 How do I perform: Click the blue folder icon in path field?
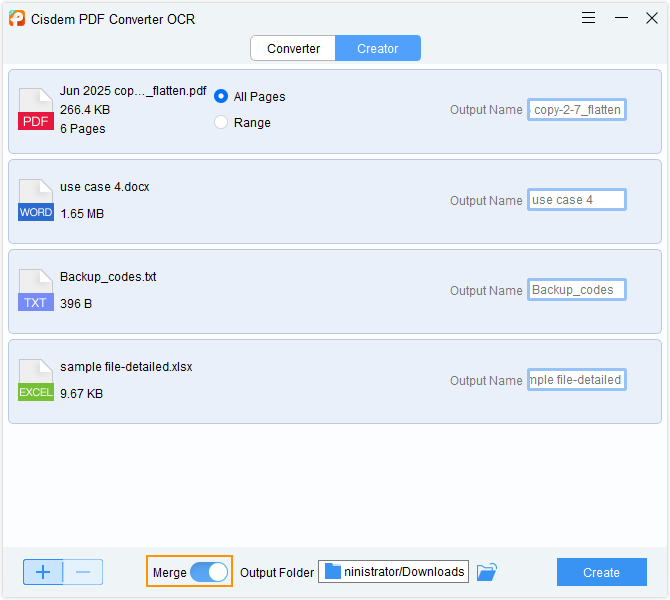point(333,571)
